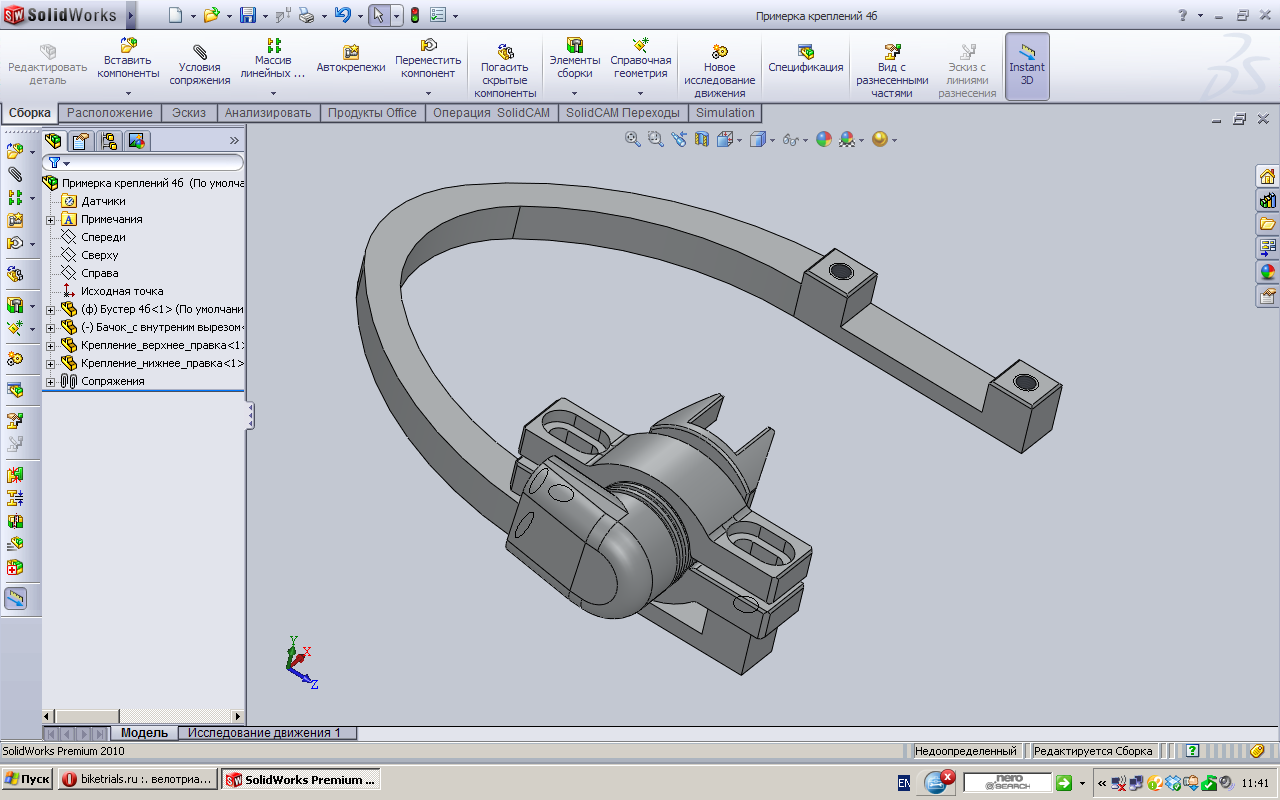Select the Спереди (Front) plane in tree
Image resolution: width=1280 pixels, height=800 pixels.
[103, 237]
